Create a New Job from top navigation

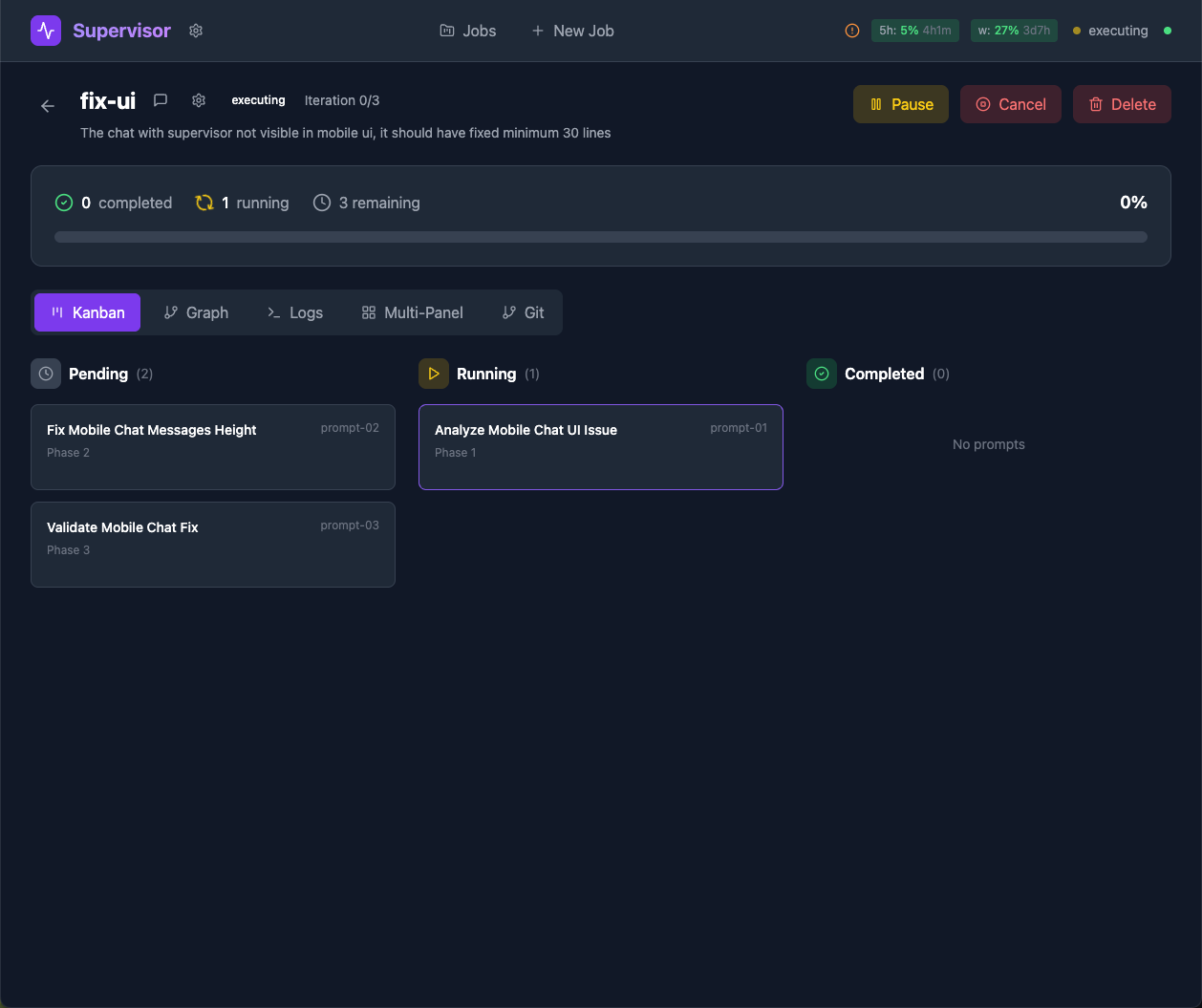click(x=572, y=31)
